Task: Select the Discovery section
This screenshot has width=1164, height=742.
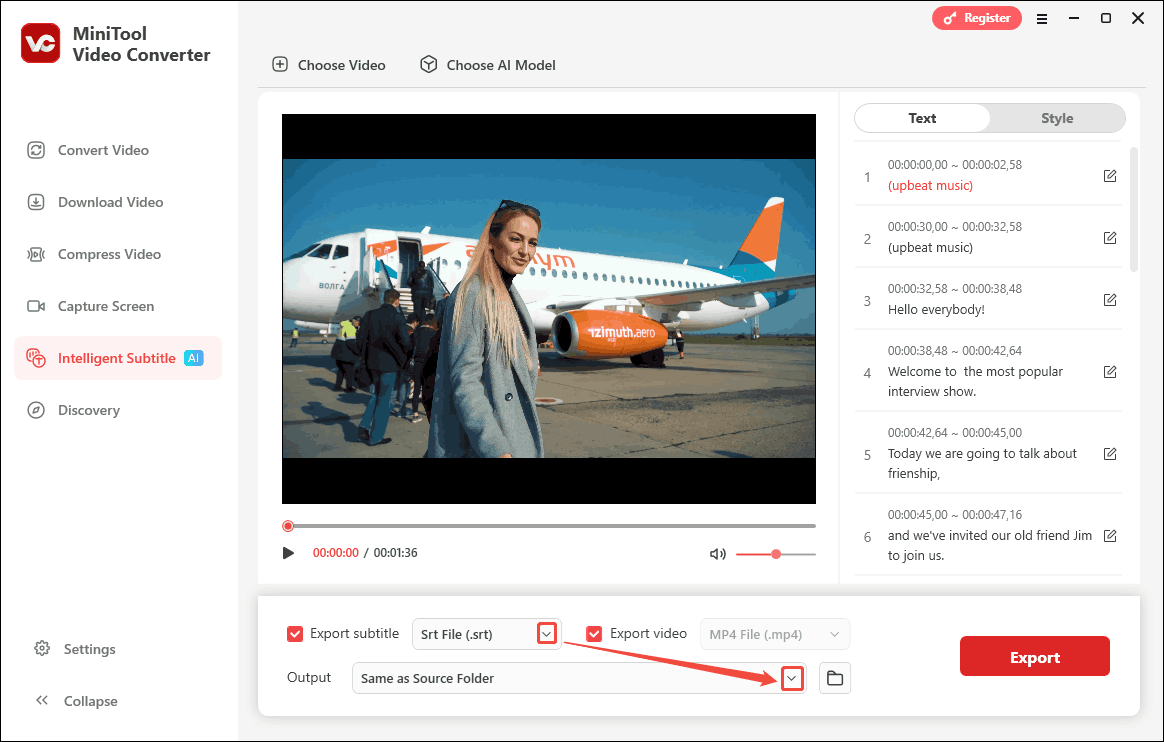Action: click(x=86, y=410)
